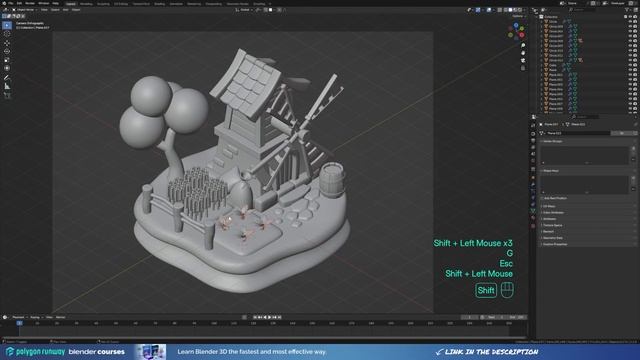Select the Rotate tool

(7, 51)
